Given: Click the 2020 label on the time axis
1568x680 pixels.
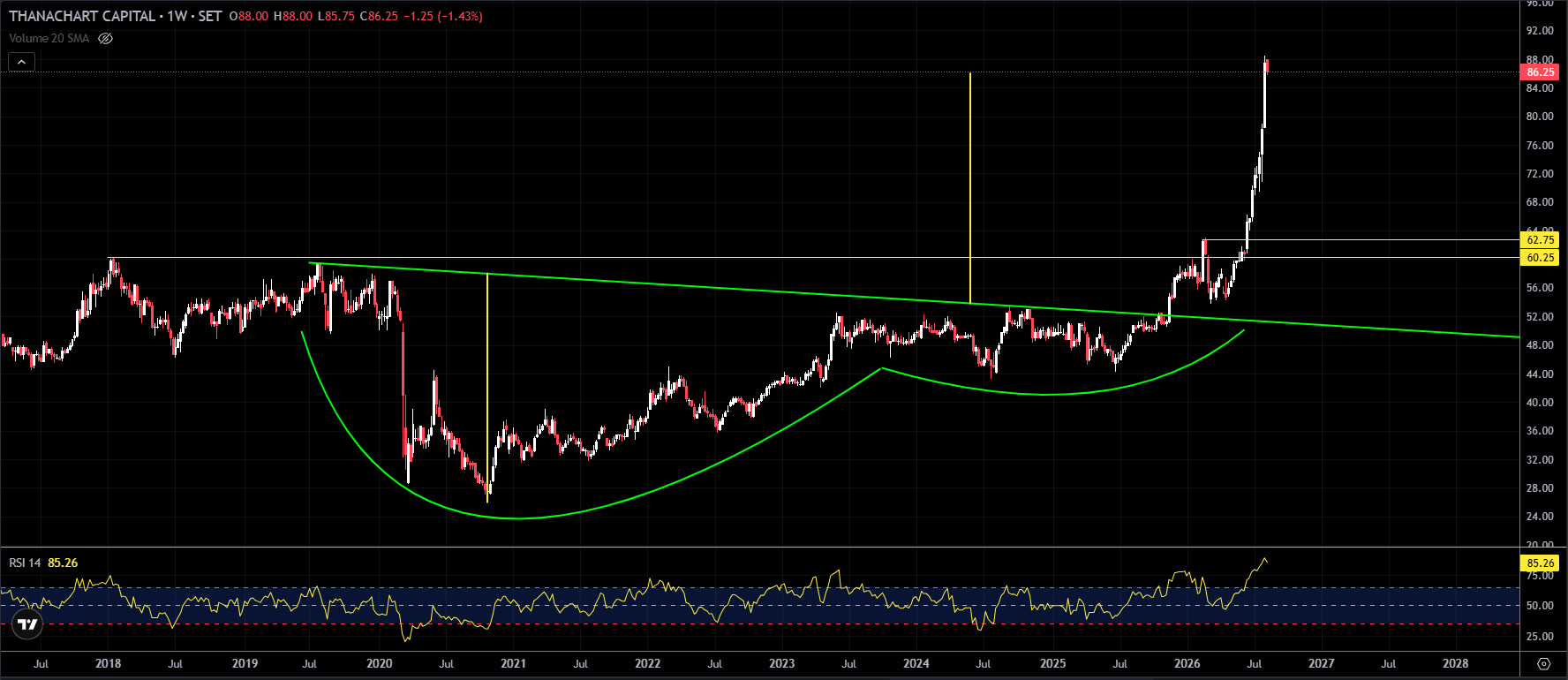Looking at the screenshot, I should pyautogui.click(x=379, y=663).
